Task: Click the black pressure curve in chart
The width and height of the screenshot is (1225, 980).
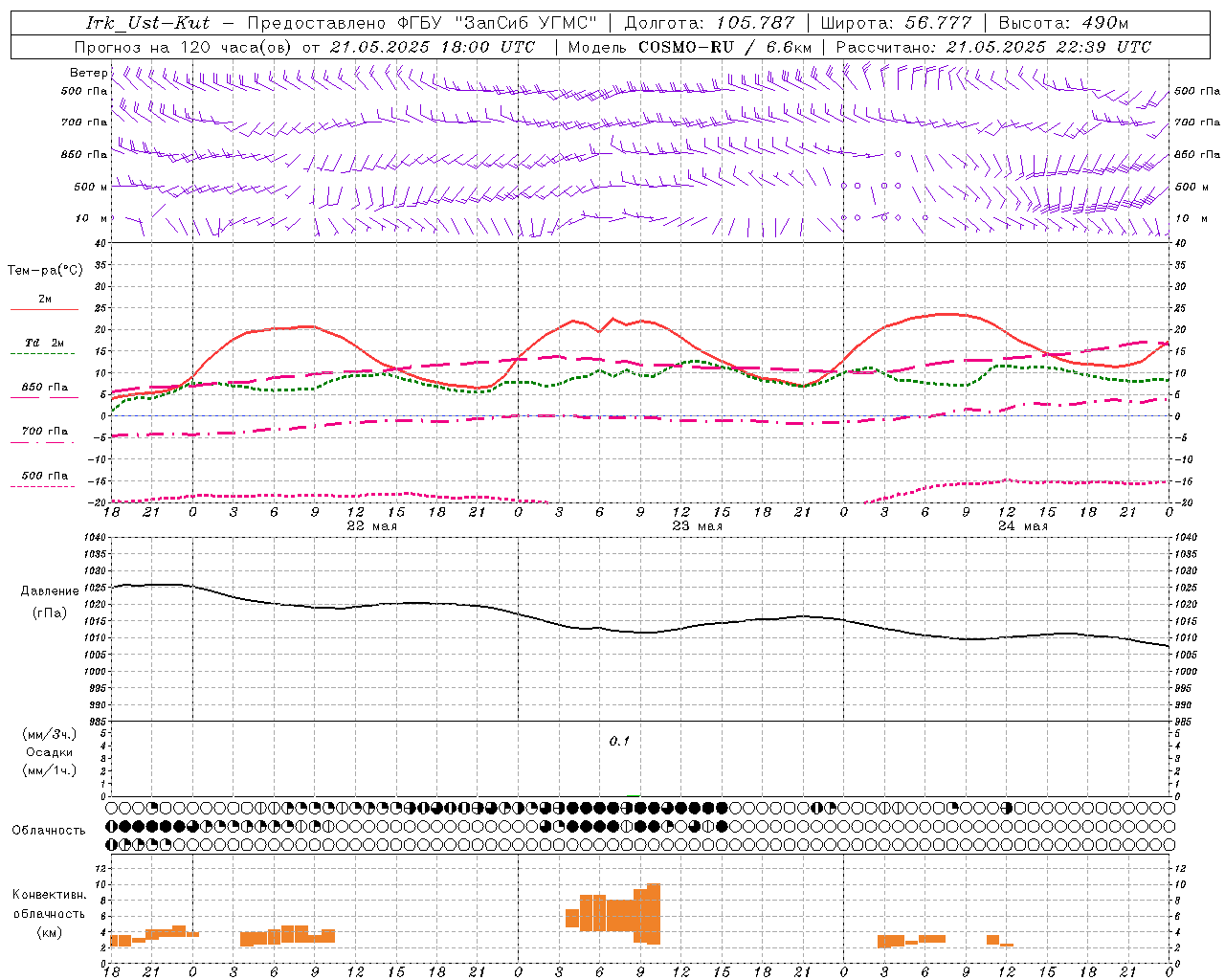Action: click(x=641, y=632)
